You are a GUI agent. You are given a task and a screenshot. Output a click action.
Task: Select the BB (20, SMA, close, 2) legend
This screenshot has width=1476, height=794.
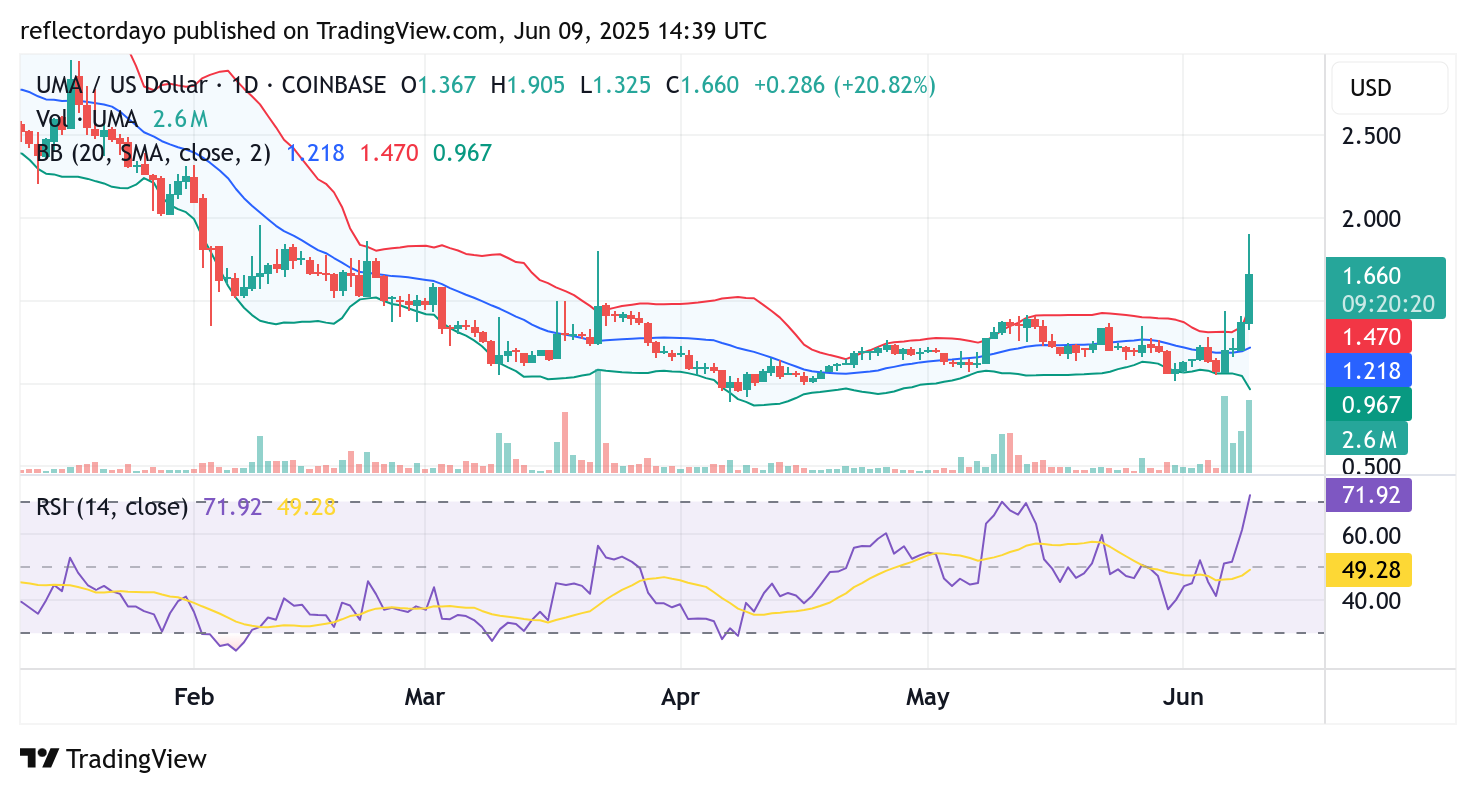tap(154, 153)
